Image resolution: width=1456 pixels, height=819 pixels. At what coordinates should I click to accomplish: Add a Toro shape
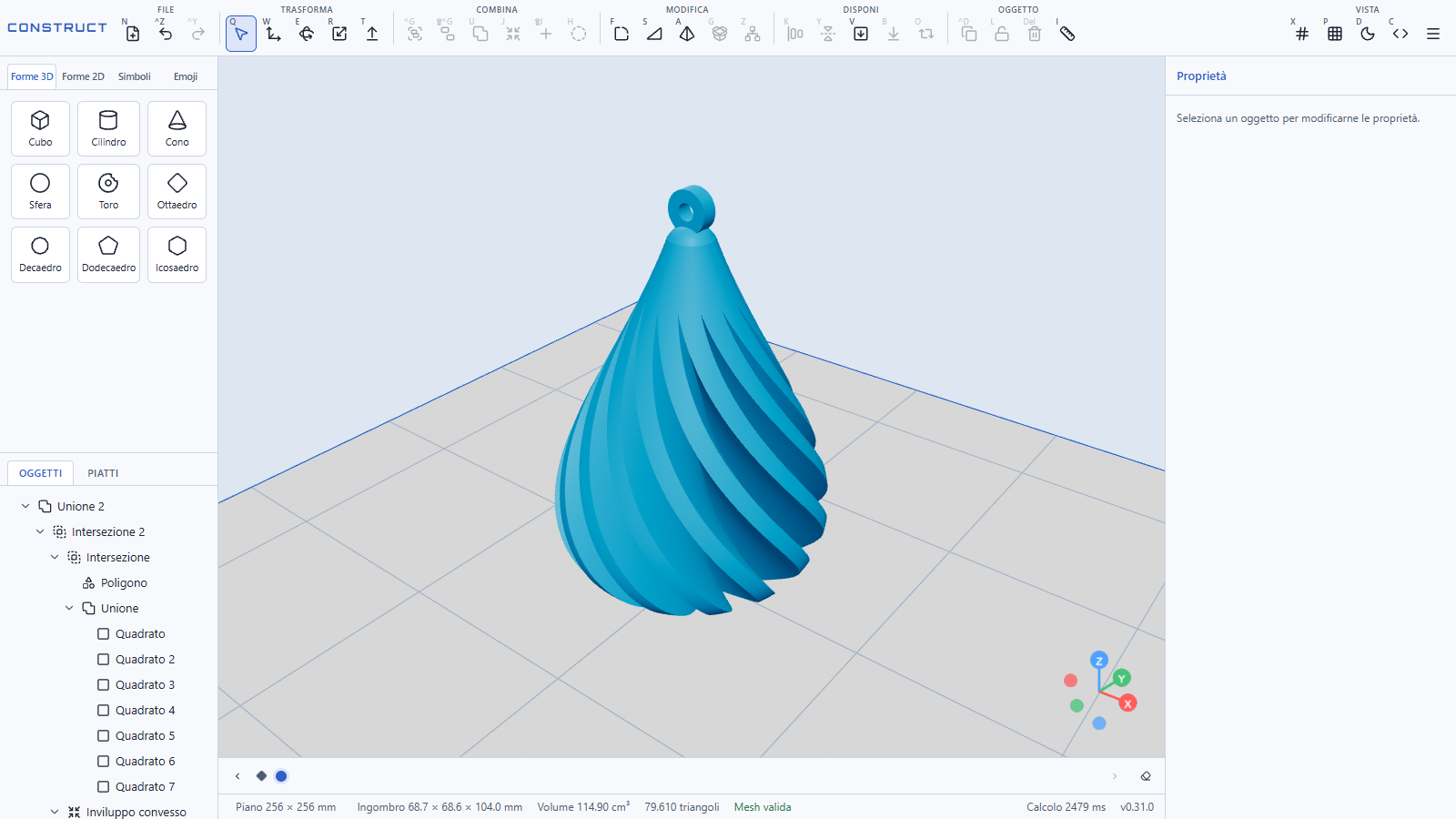click(108, 191)
